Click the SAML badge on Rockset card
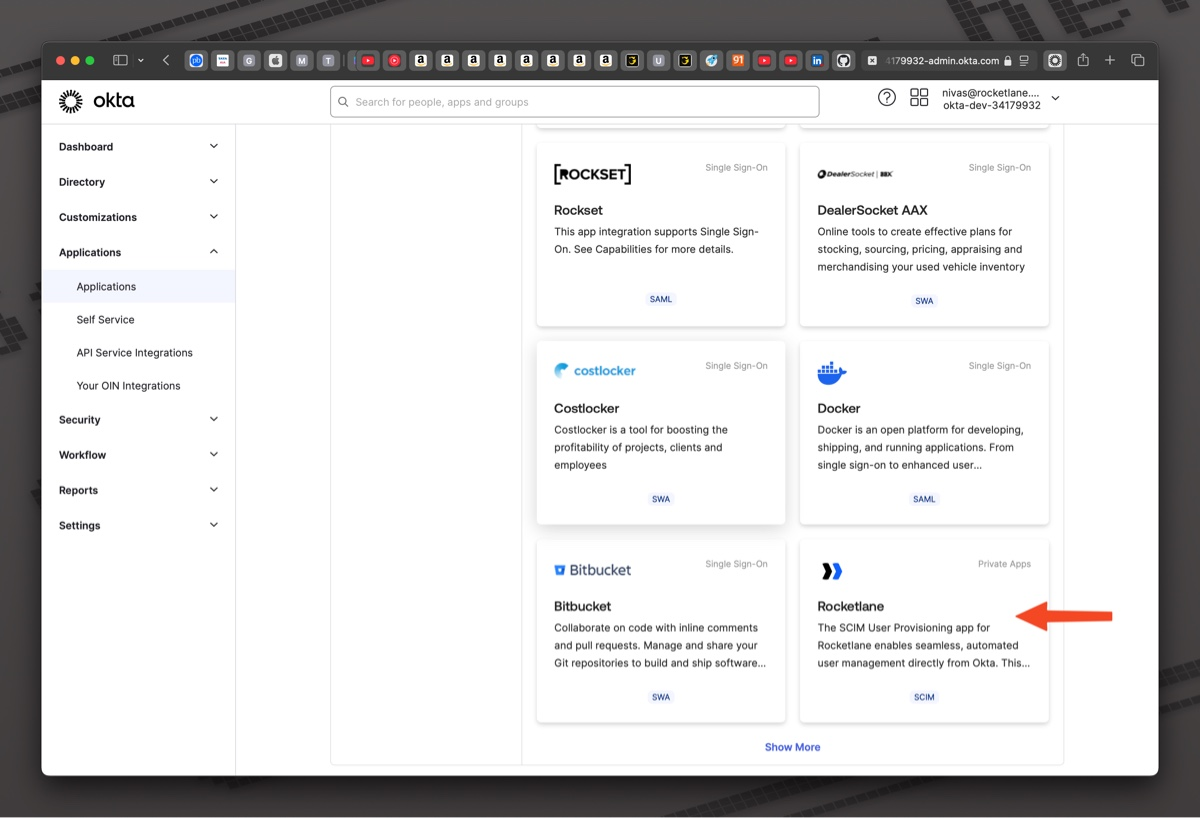This screenshot has width=1200, height=818. click(x=661, y=299)
